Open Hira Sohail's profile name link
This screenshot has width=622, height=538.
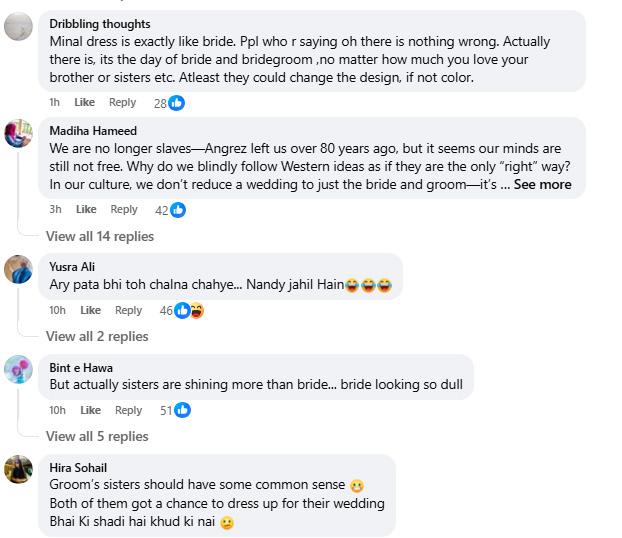point(78,468)
